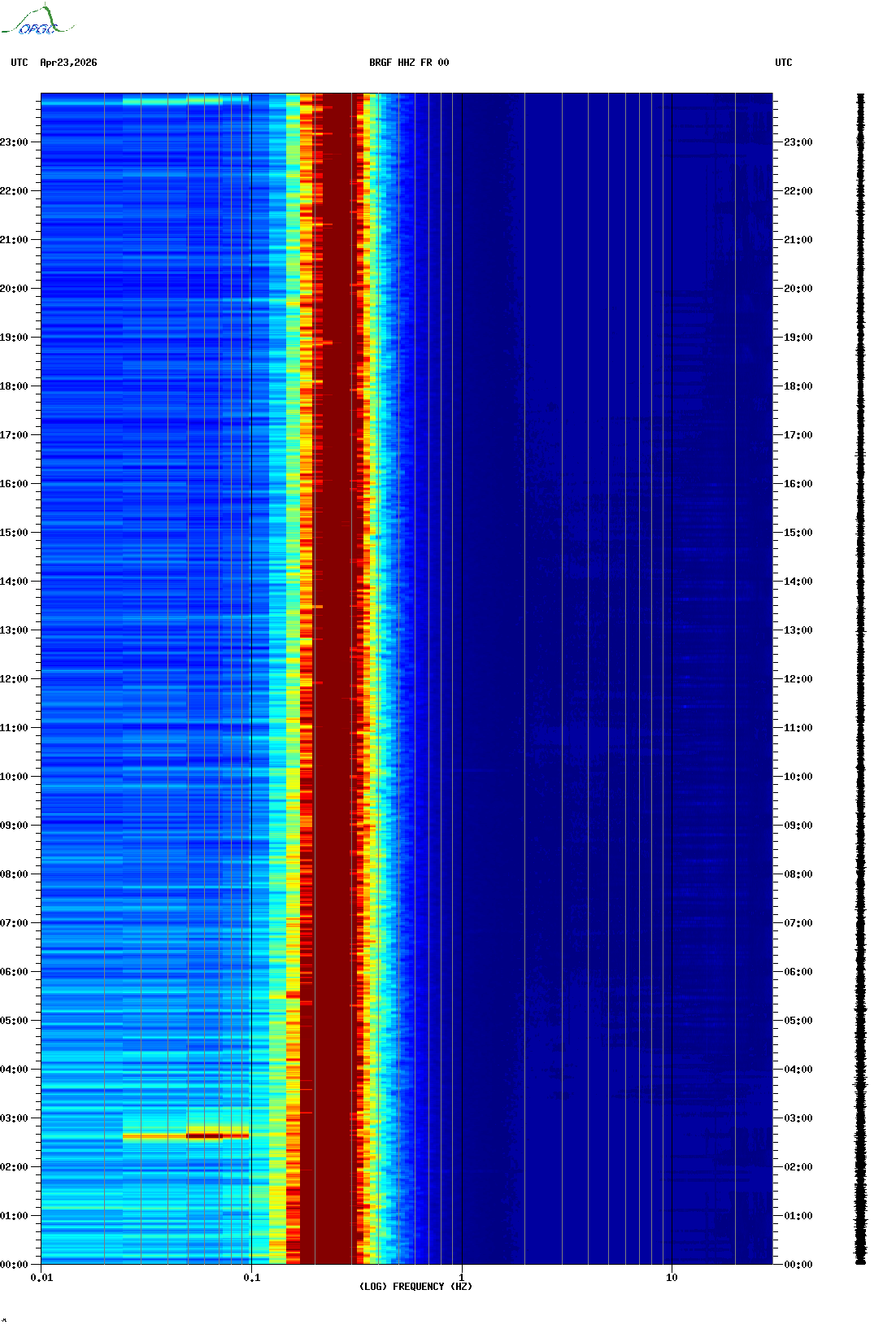Click 21:00 on the left time axis

[14, 240]
